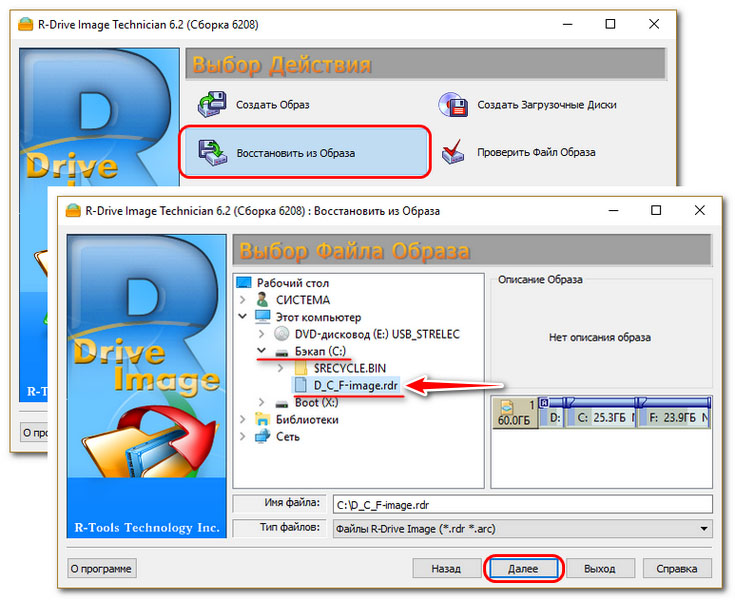Screen dimensions: 735x600
Task: Select the D_C_F-image.rdr file
Action: pyautogui.click(x=355, y=385)
